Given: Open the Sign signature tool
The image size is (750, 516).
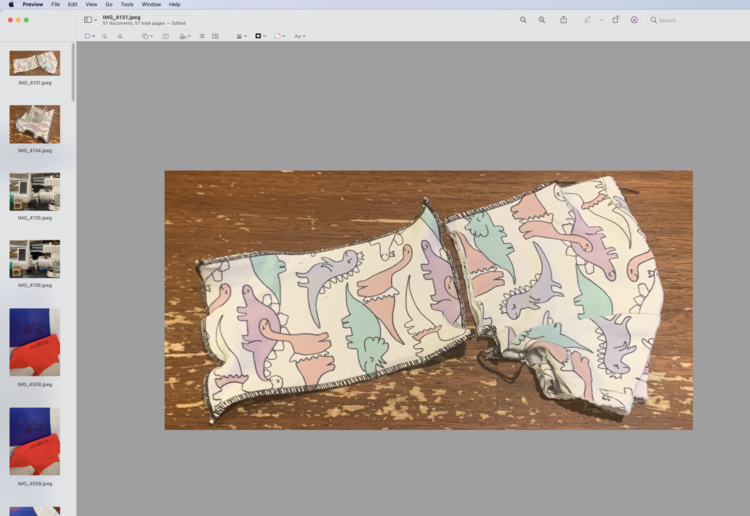Looking at the screenshot, I should tap(183, 36).
